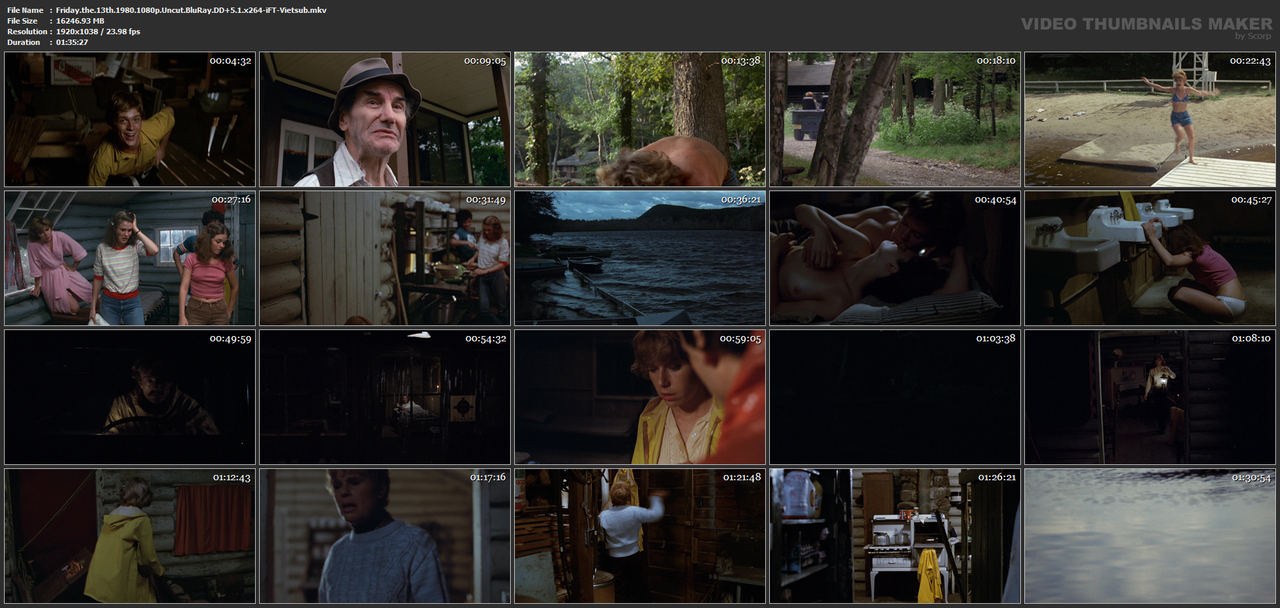Pick the bathroom sinks frame at 00:45:27
Screen dimensions: 1280x608
(x=1150, y=258)
